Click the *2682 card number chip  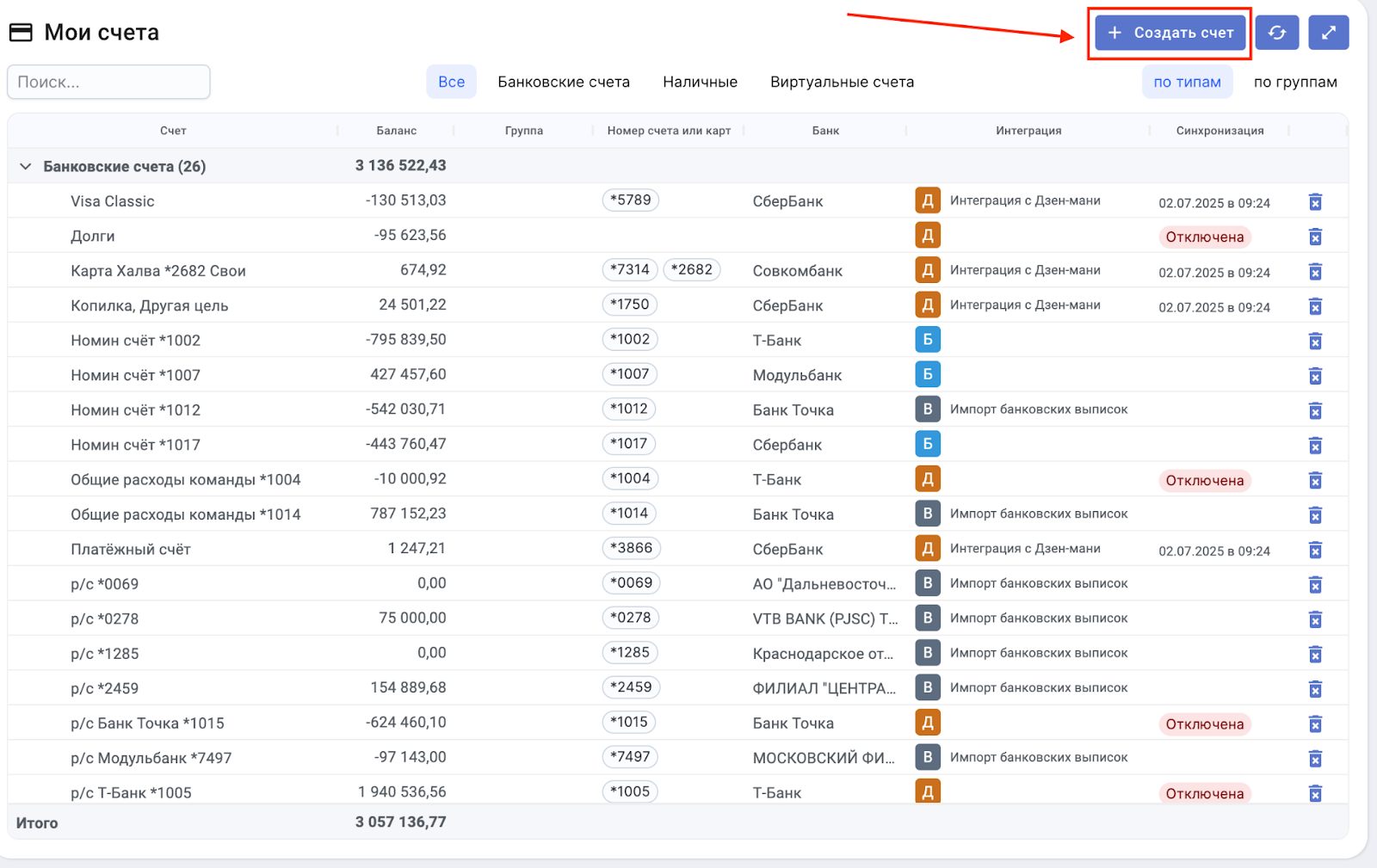(691, 270)
